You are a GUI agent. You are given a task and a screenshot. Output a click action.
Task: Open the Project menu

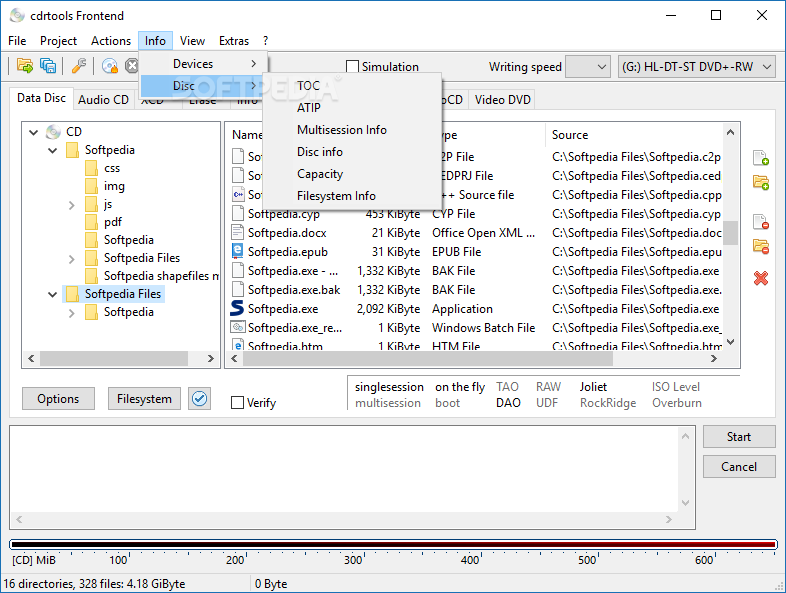click(58, 41)
